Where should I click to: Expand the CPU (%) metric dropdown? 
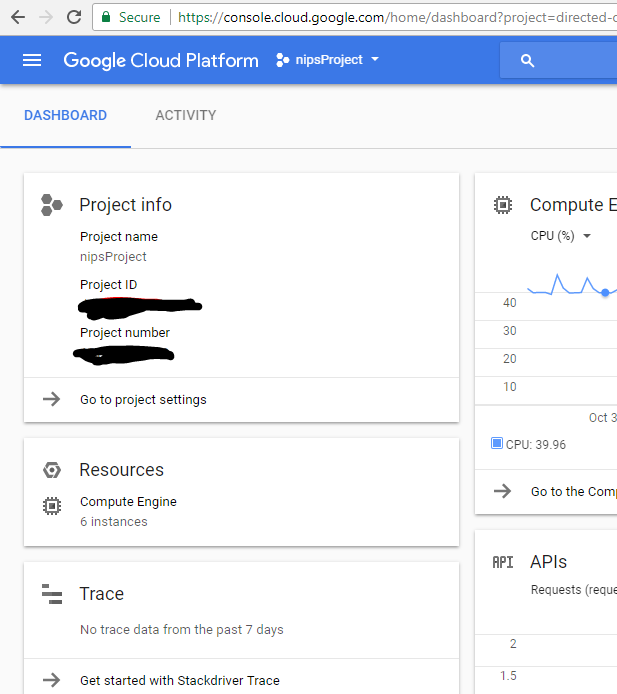pos(560,236)
